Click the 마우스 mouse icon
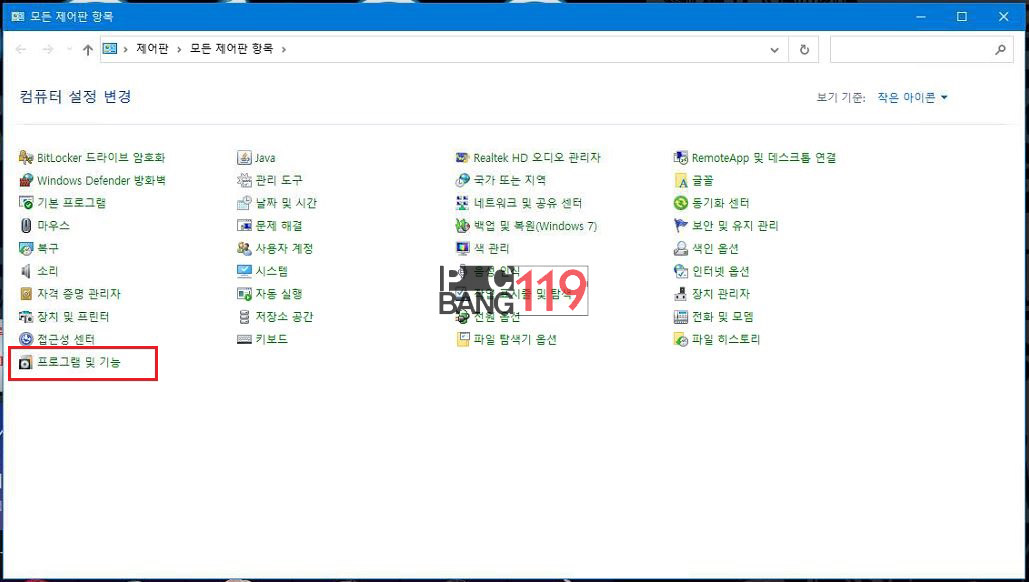The width and height of the screenshot is (1029, 582). tap(26, 226)
